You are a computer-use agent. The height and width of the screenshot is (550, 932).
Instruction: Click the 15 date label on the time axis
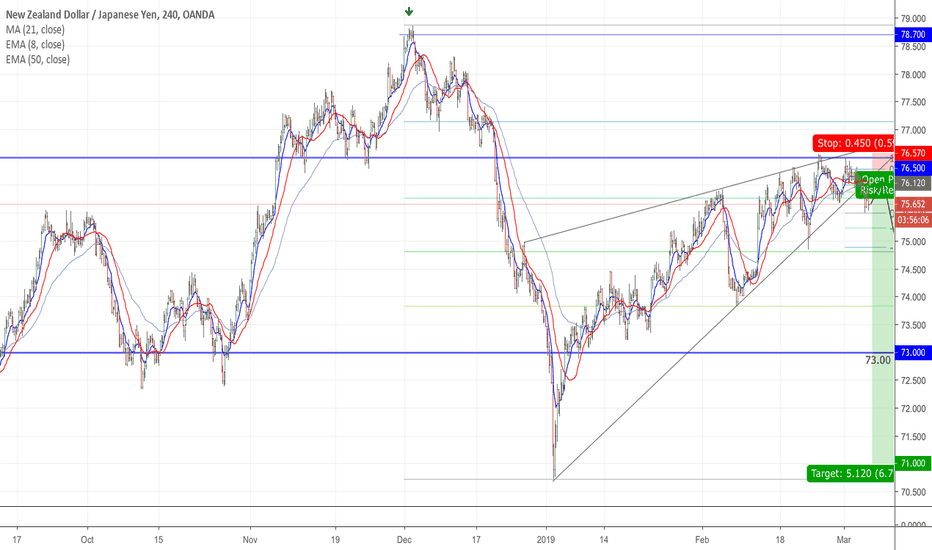(x=158, y=540)
